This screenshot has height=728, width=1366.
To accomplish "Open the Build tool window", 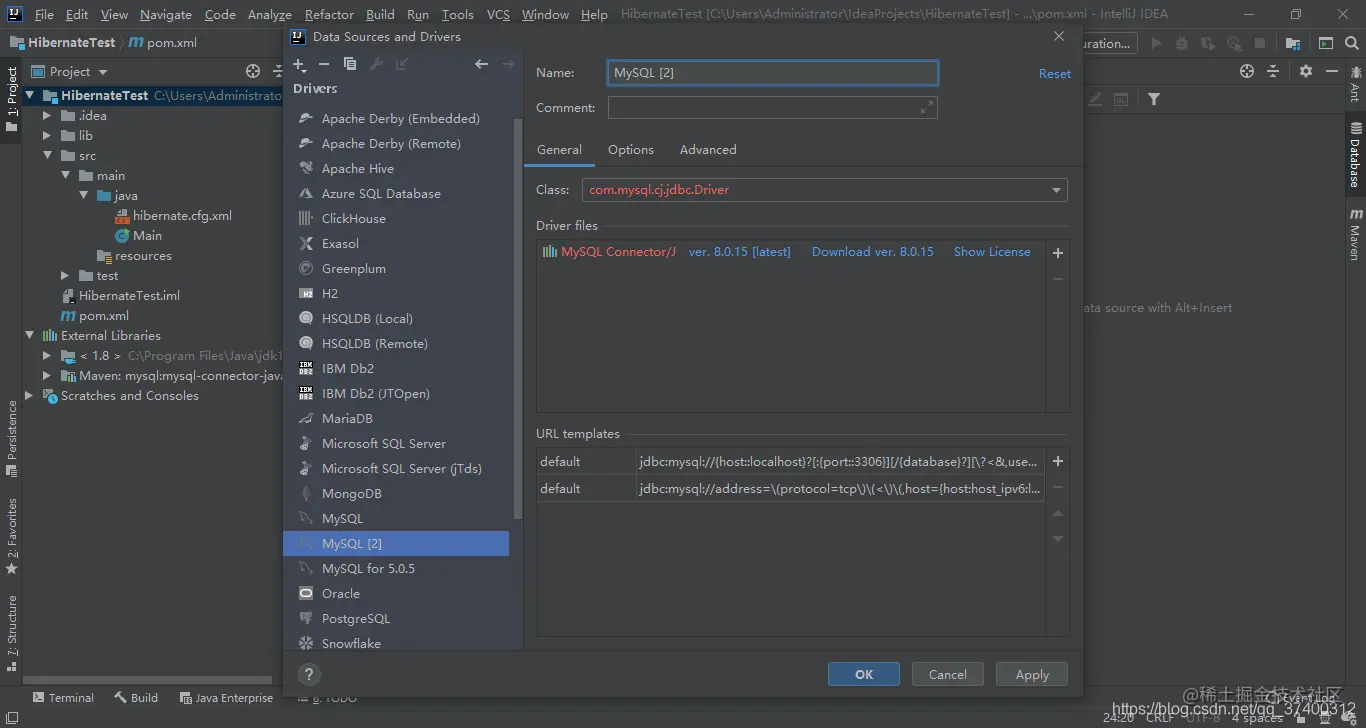I will (x=136, y=698).
